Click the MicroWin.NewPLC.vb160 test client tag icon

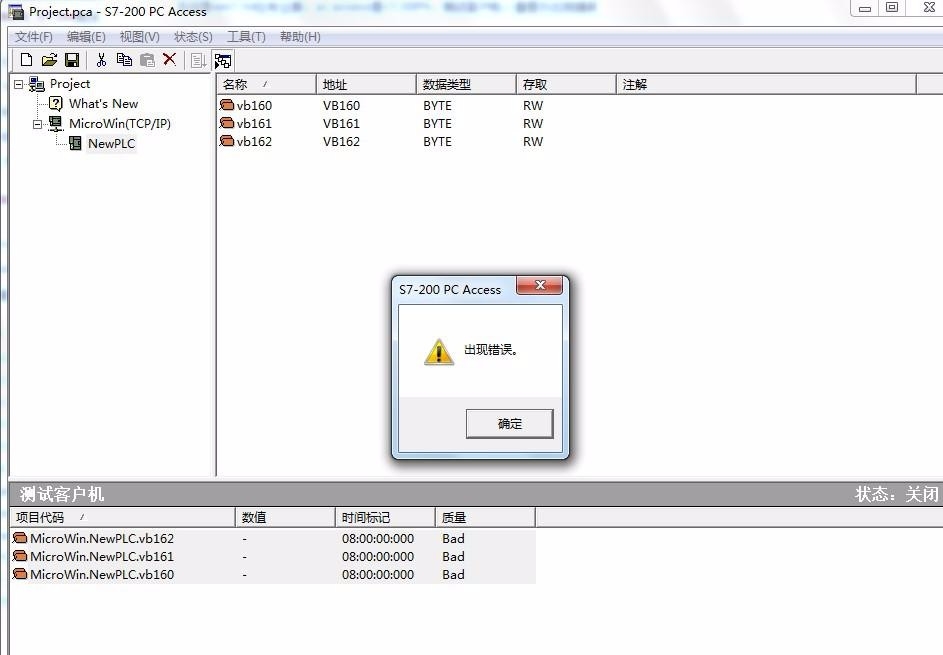(20, 574)
